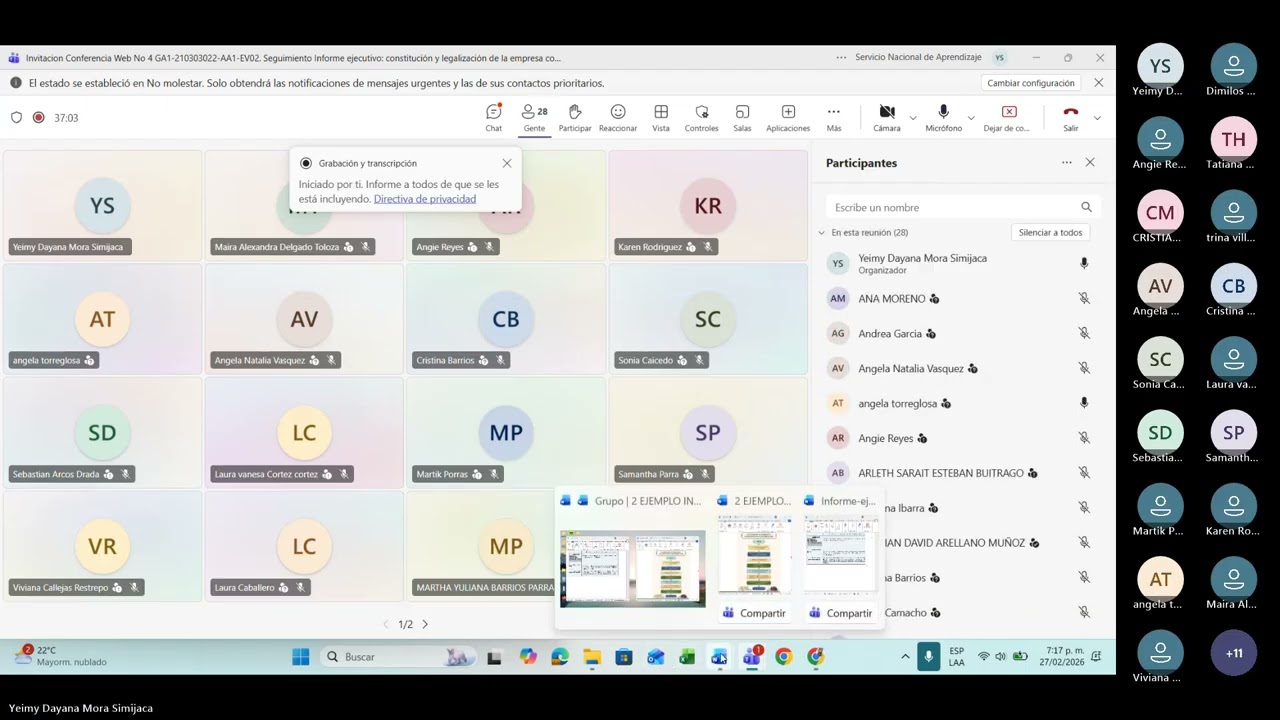
Task: Toggle ARLETH SARAIT ESTEBAN BUITRAGO's mic
Action: [1084, 472]
